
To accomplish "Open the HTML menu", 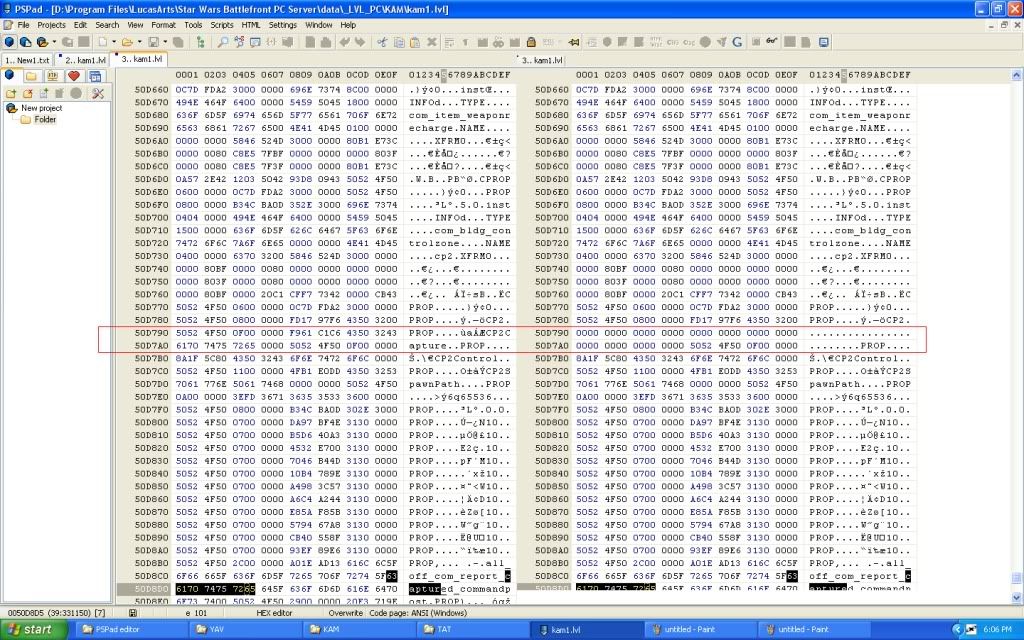I will point(251,25).
